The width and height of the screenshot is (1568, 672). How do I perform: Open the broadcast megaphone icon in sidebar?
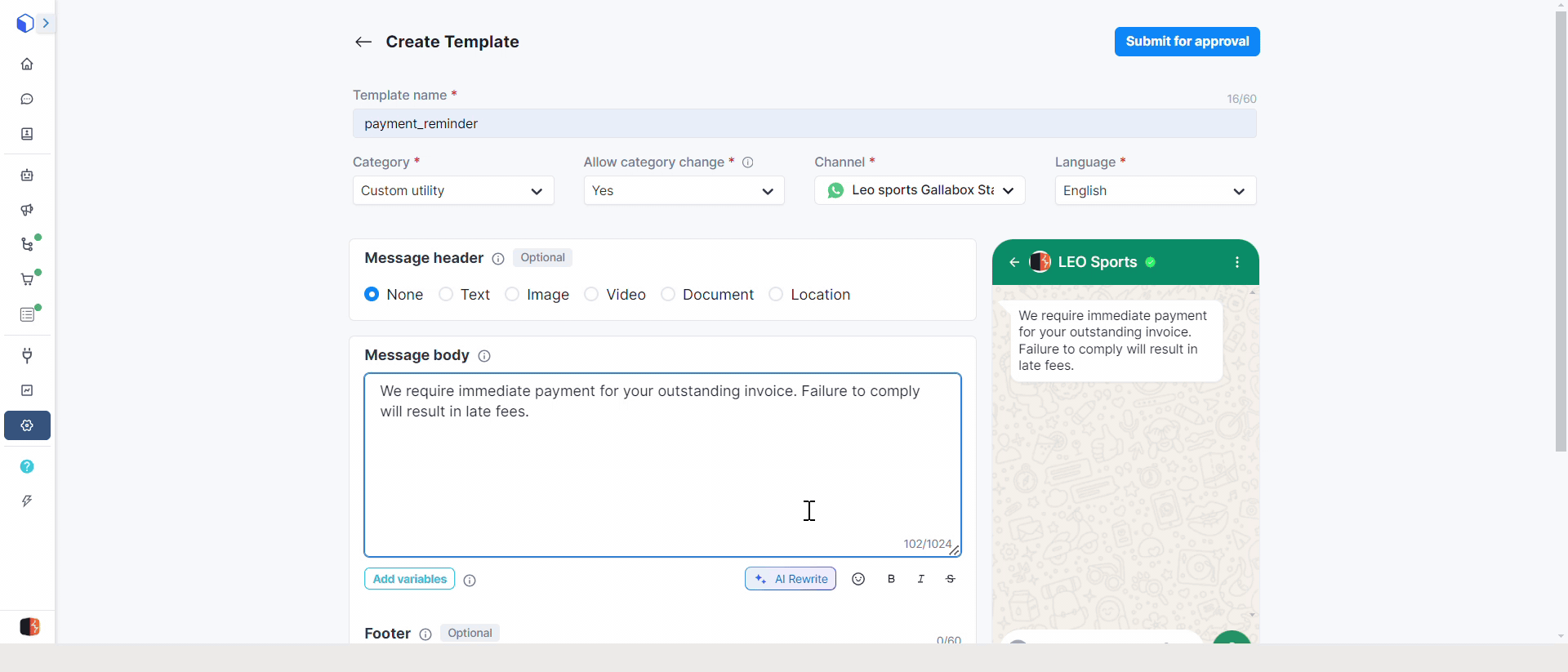[27, 210]
